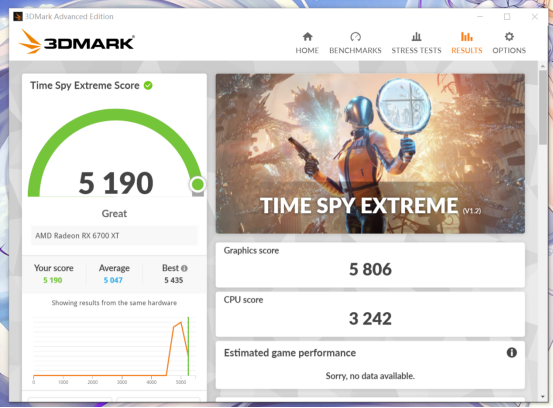
Task: Click the AMD Radeon RX 6700 XT field
Action: tap(114, 236)
